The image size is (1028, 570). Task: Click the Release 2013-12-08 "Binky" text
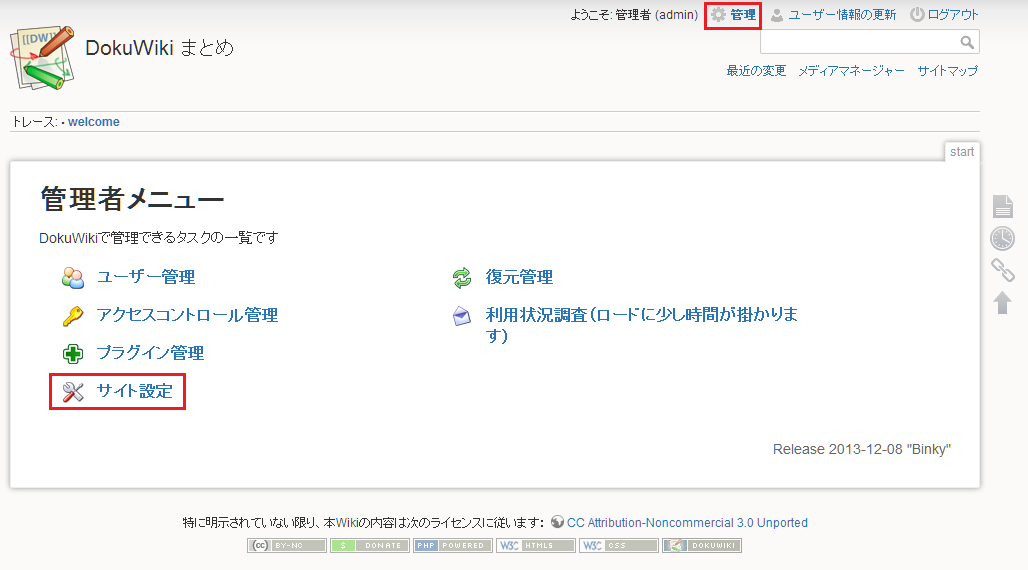click(x=861, y=449)
